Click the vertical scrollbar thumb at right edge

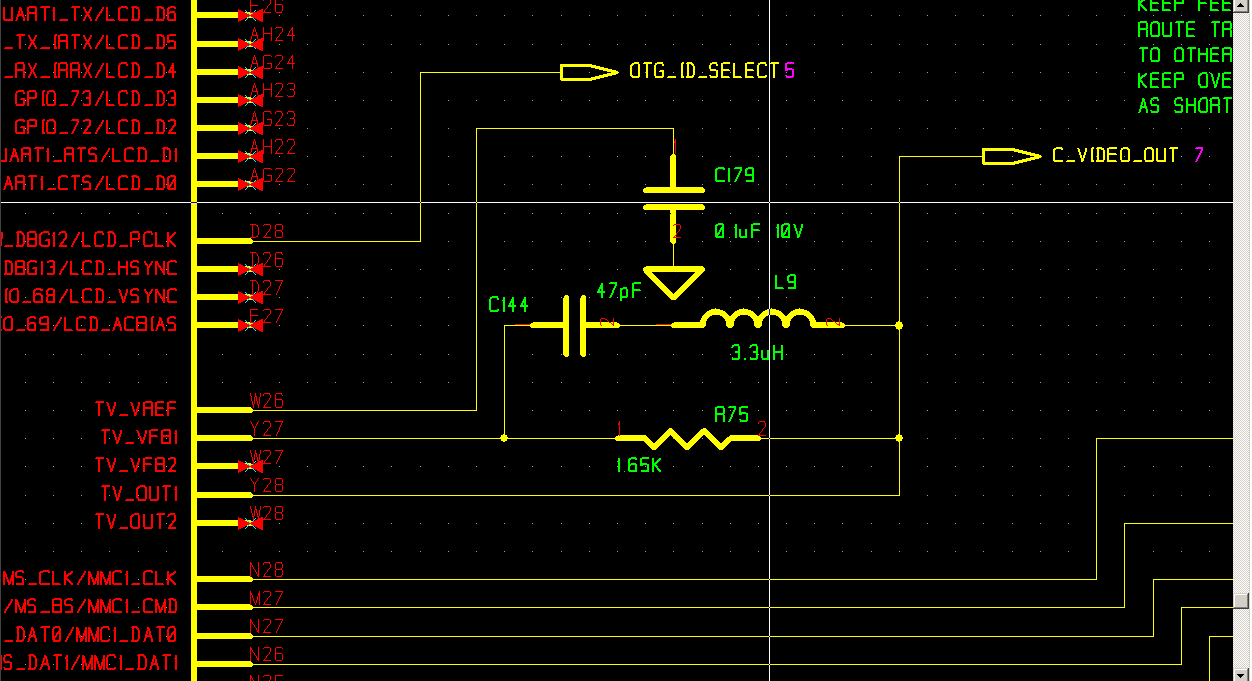(1241, 601)
